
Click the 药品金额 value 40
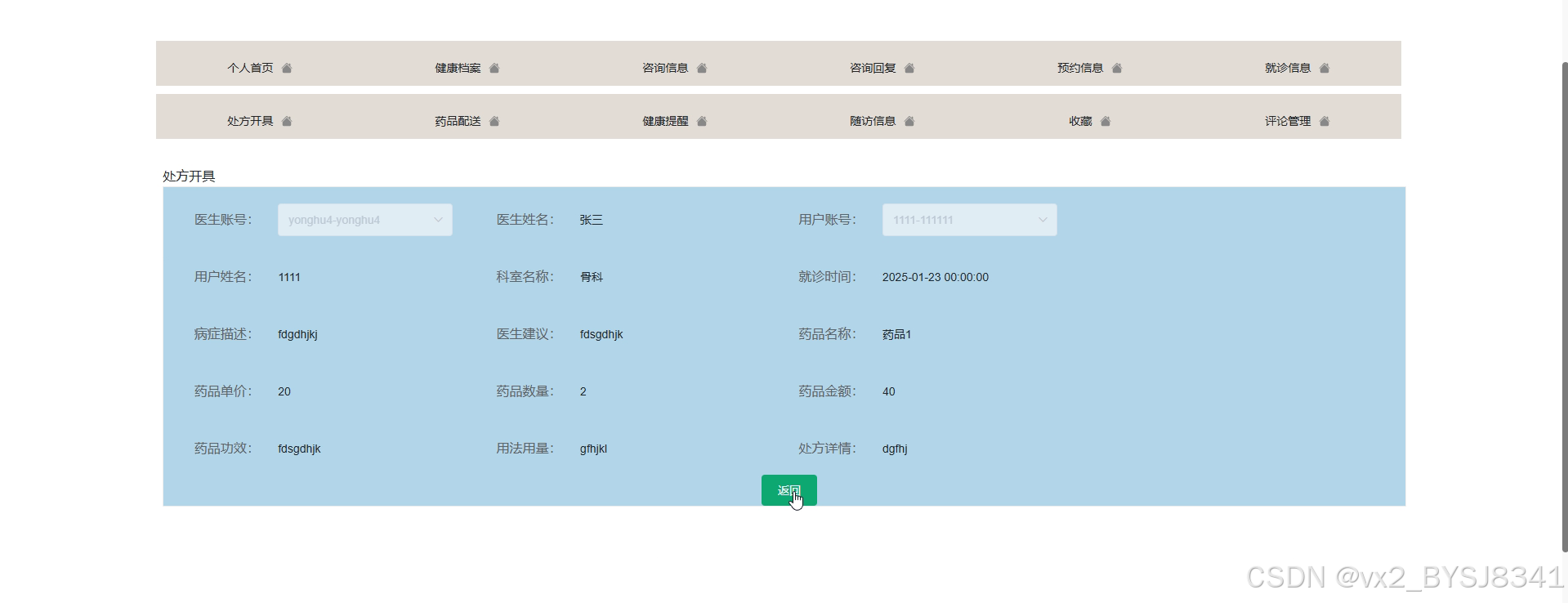888,391
